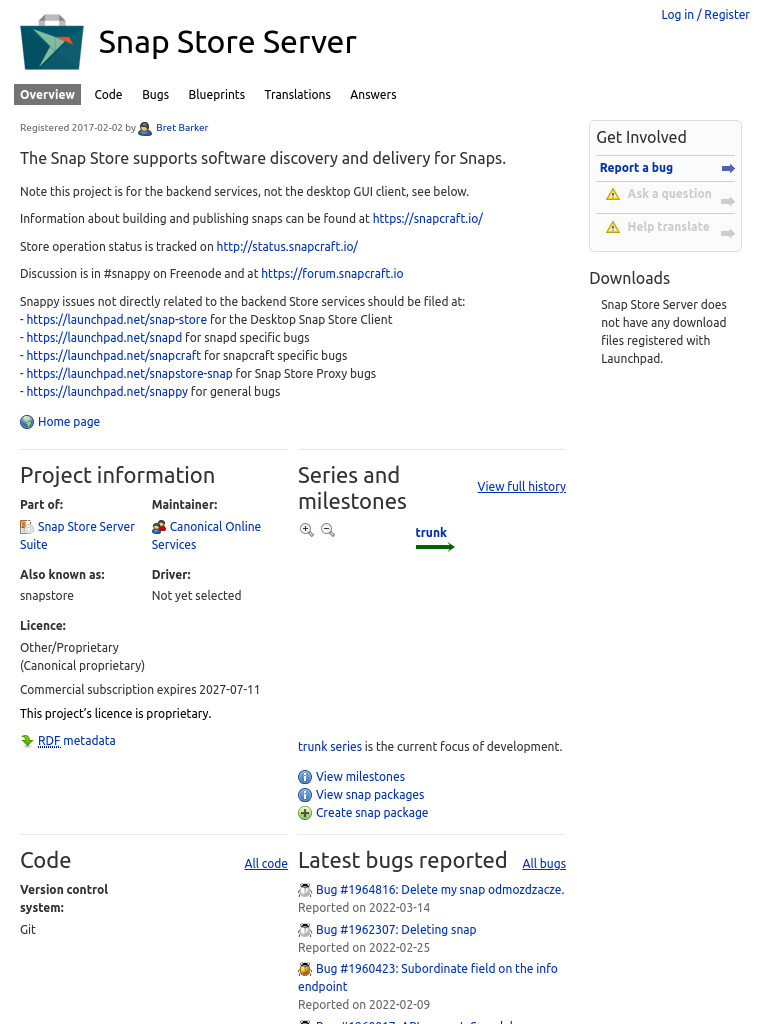768x1024 pixels.
Task: Open Canonical Online Services maintainer link
Action: pyautogui.click(x=206, y=536)
